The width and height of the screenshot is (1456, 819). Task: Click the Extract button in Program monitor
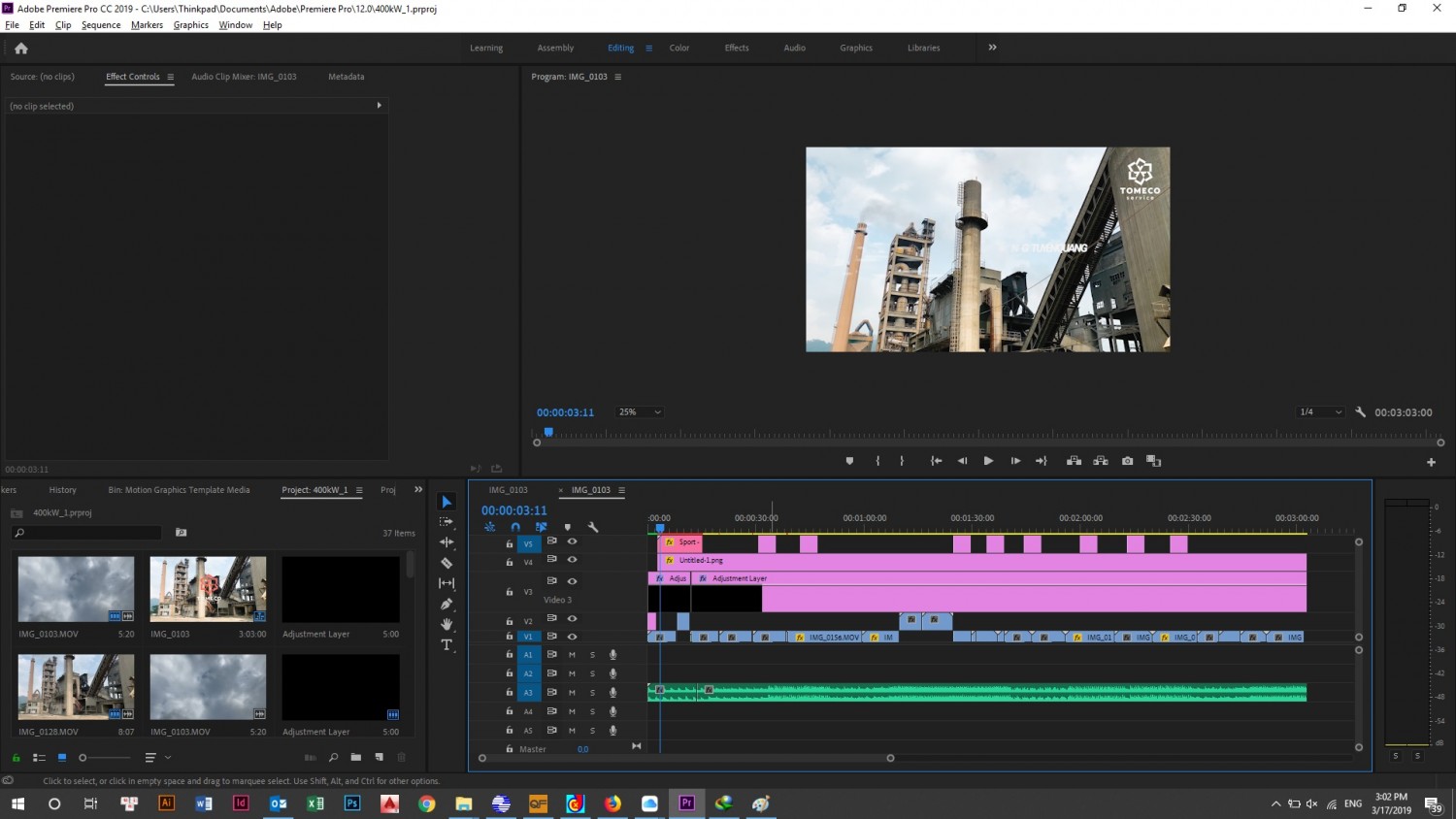[1101, 461]
